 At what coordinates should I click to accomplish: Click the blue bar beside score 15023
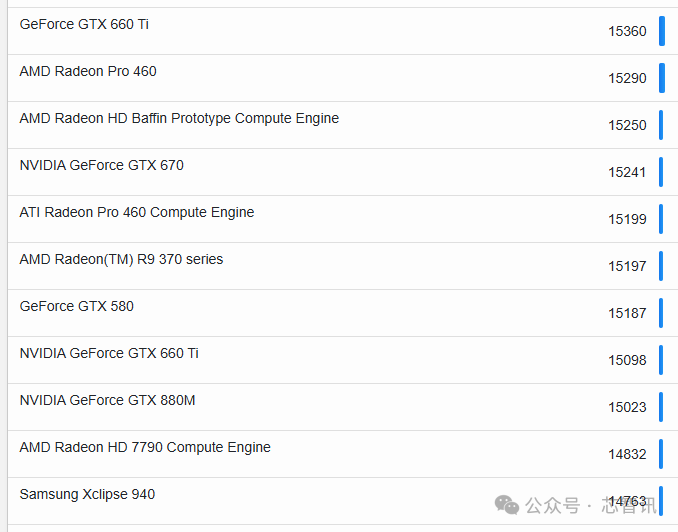pyautogui.click(x=661, y=407)
